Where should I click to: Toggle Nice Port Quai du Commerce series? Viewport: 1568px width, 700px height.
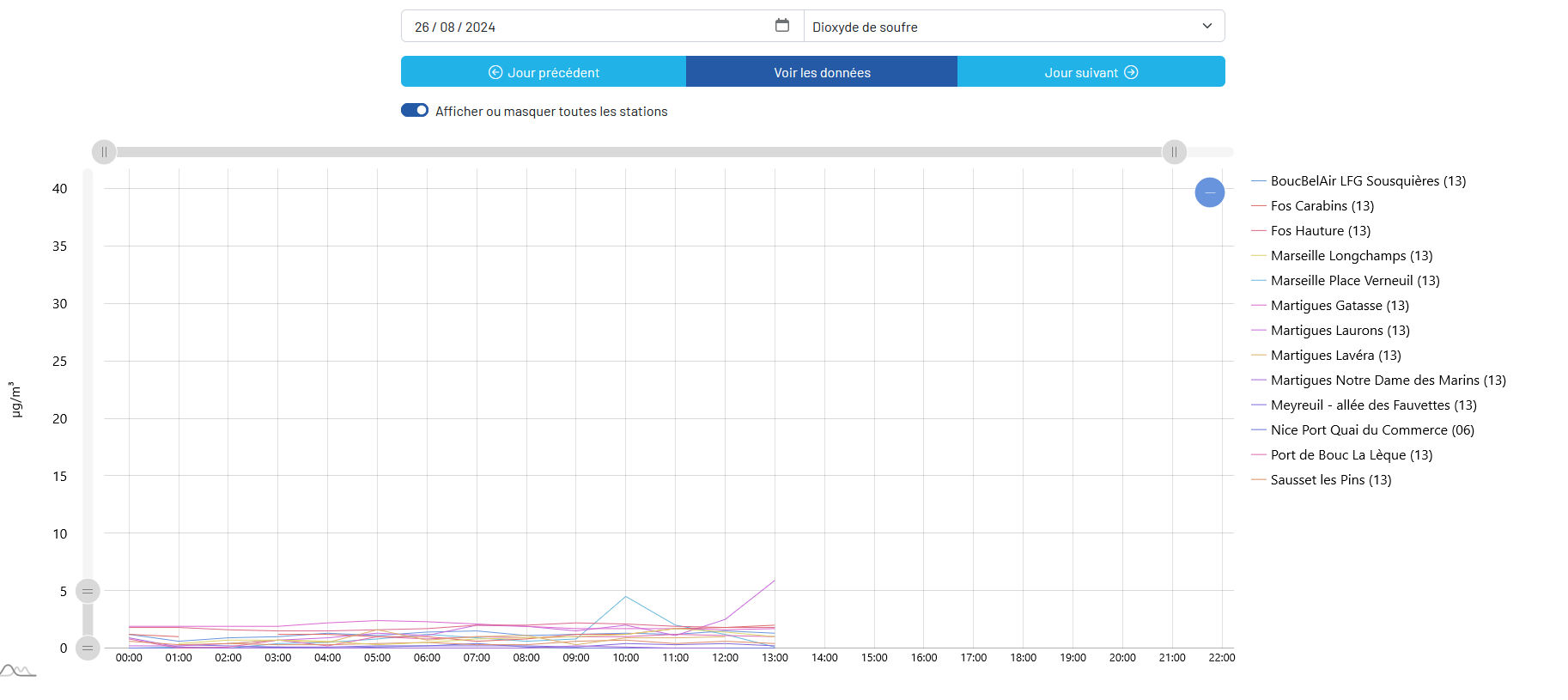pyautogui.click(x=1363, y=430)
